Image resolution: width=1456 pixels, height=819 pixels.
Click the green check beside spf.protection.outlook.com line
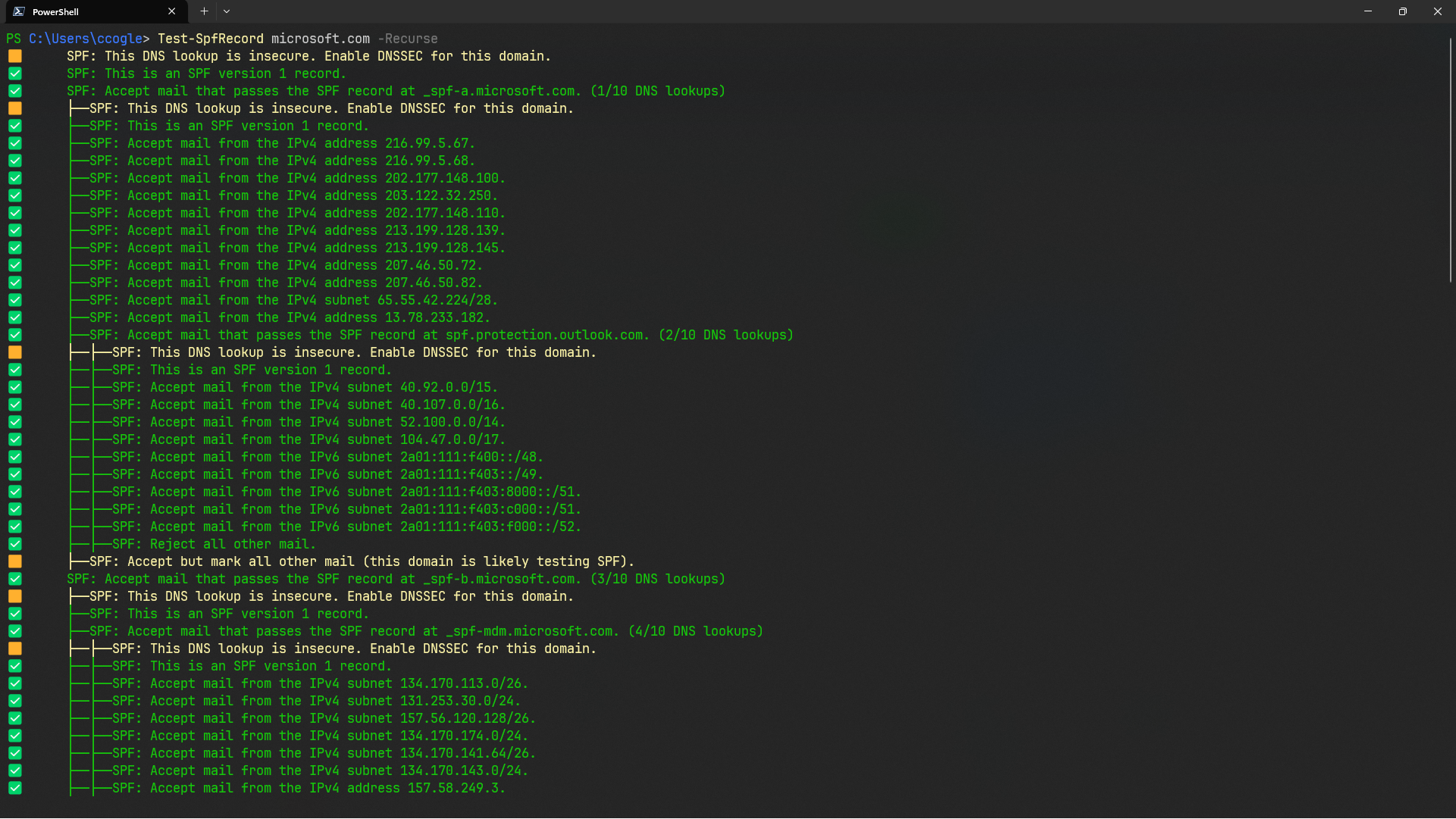coord(15,335)
